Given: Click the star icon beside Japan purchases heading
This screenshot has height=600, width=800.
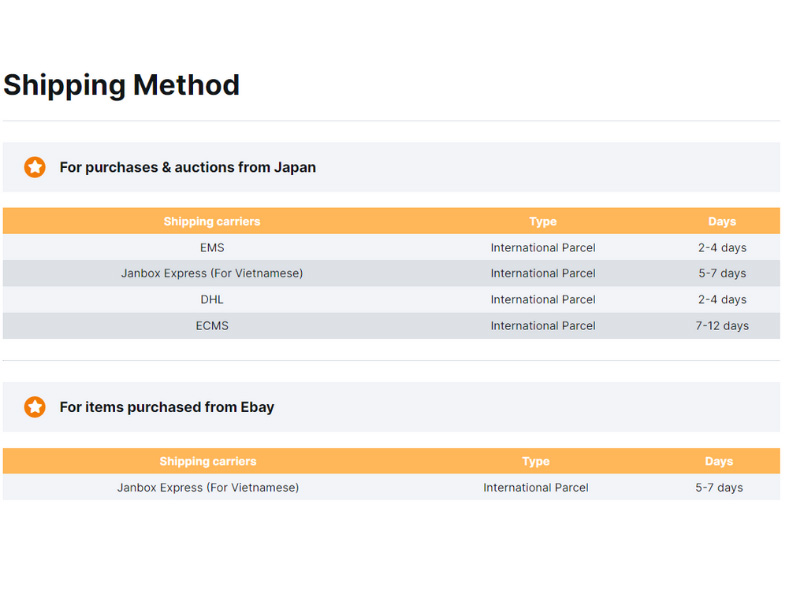Looking at the screenshot, I should (x=35, y=167).
